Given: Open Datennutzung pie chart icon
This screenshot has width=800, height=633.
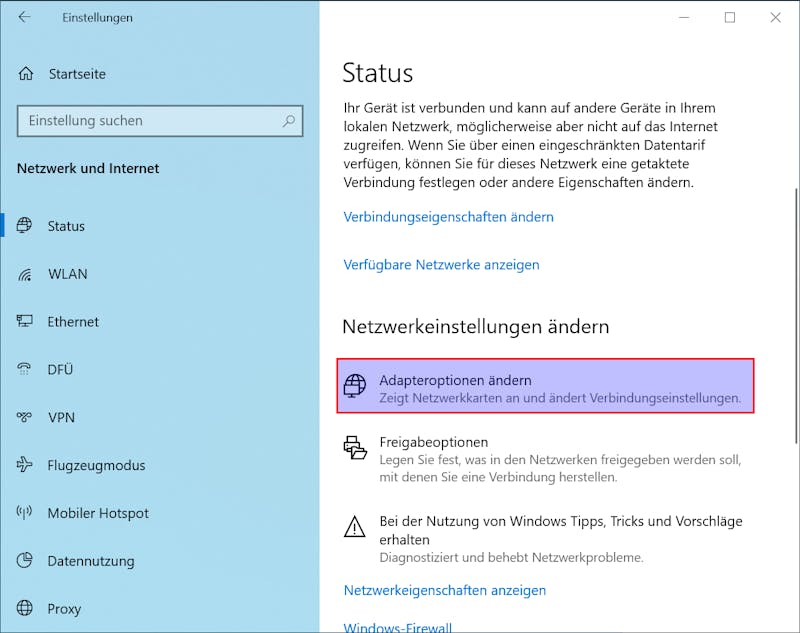Looking at the screenshot, I should (x=24, y=561).
